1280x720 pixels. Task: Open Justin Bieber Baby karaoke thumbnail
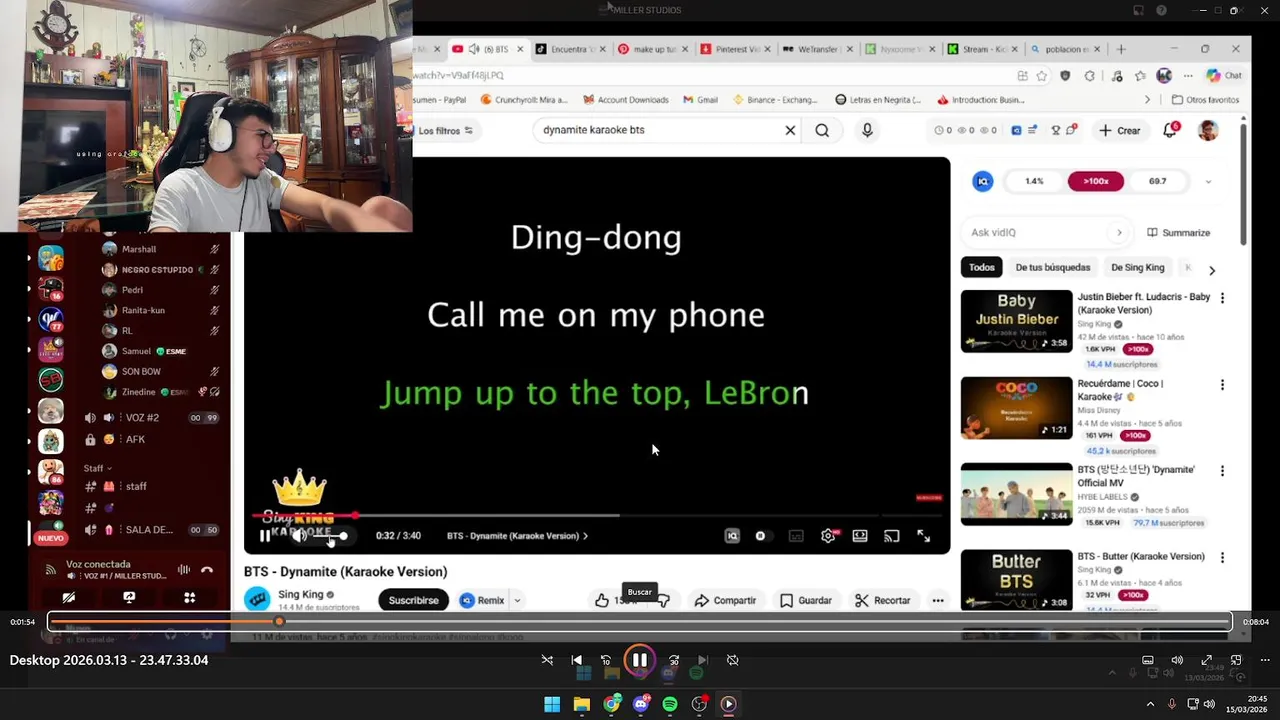pyautogui.click(x=1016, y=321)
